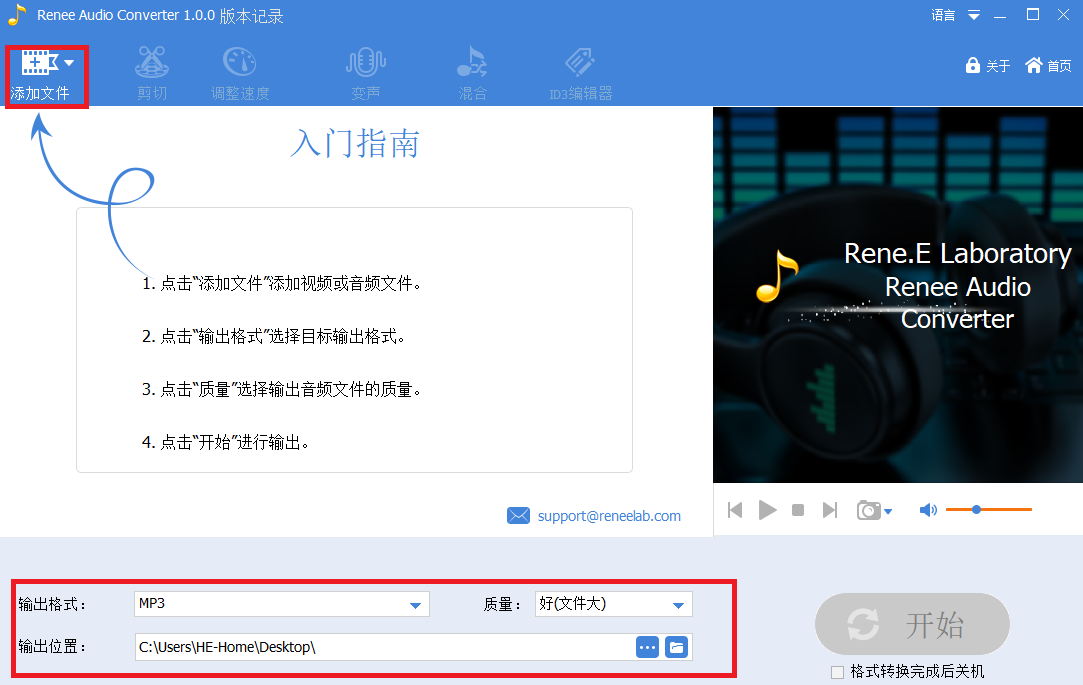1083x685 pixels.
Task: Open the 输出格式 MP3 dropdown
Action: click(x=282, y=604)
